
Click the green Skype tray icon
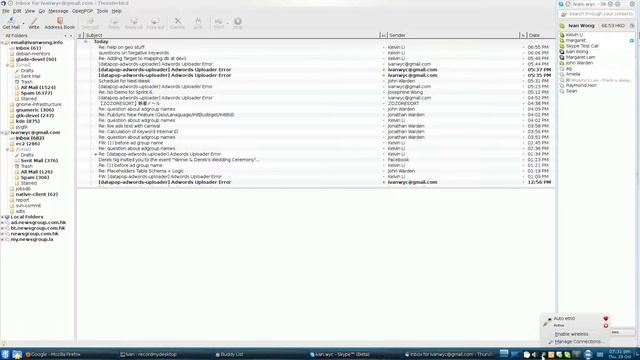point(567,355)
